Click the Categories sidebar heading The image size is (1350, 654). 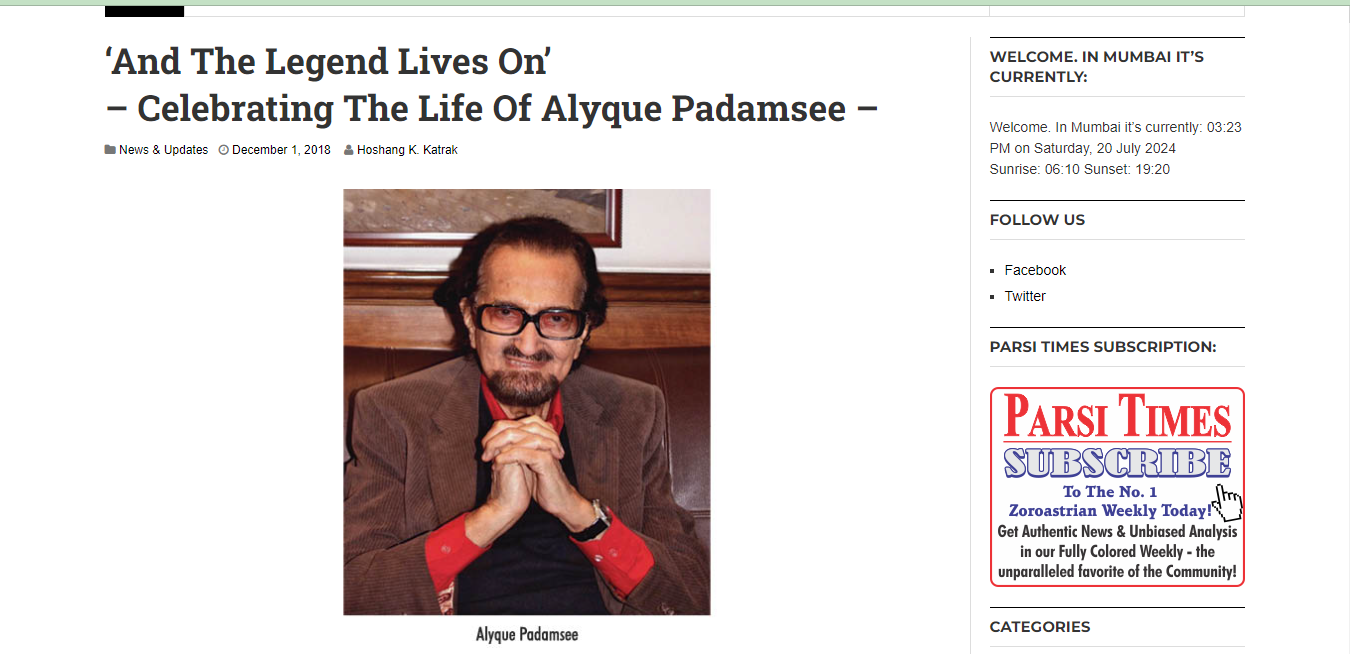[x=1039, y=627]
